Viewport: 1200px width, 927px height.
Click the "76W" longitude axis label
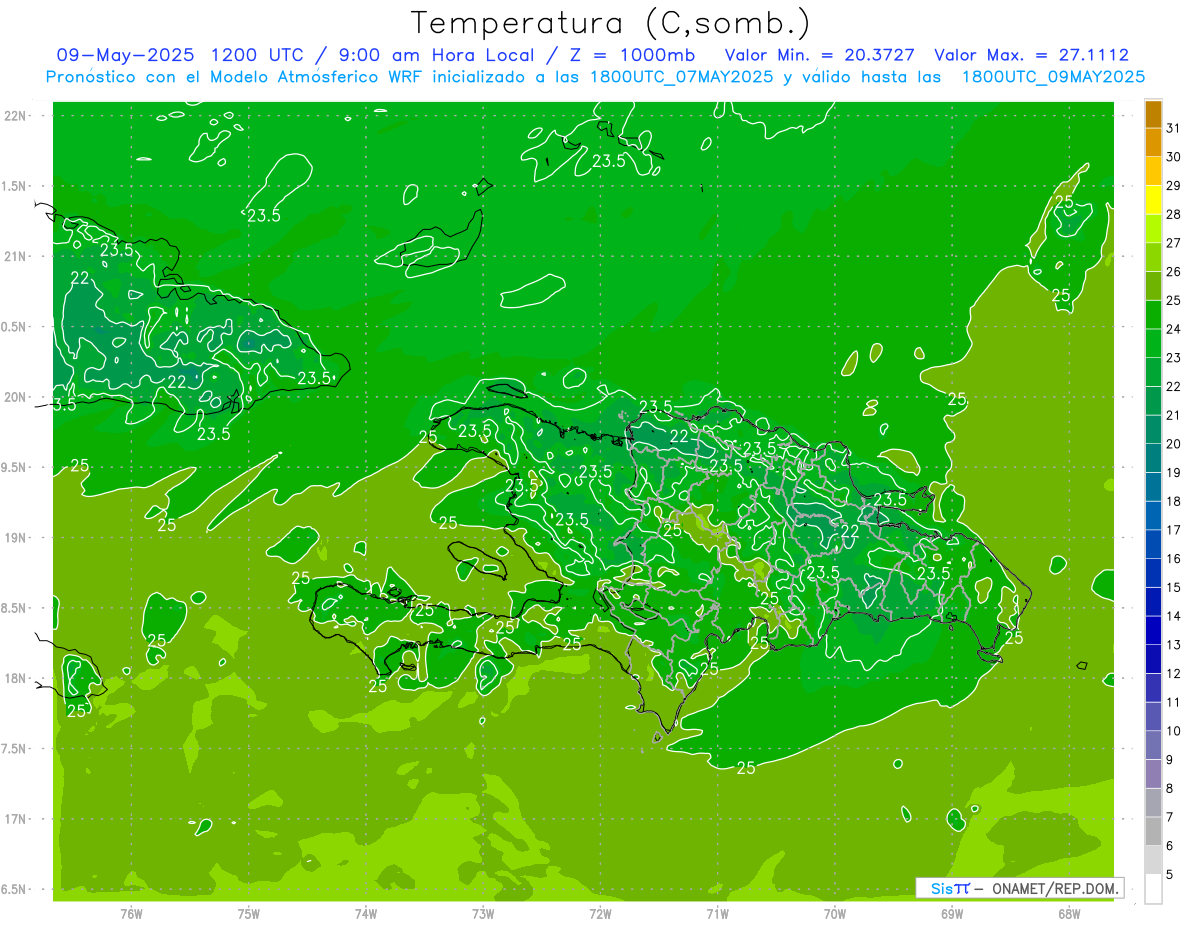[131, 914]
